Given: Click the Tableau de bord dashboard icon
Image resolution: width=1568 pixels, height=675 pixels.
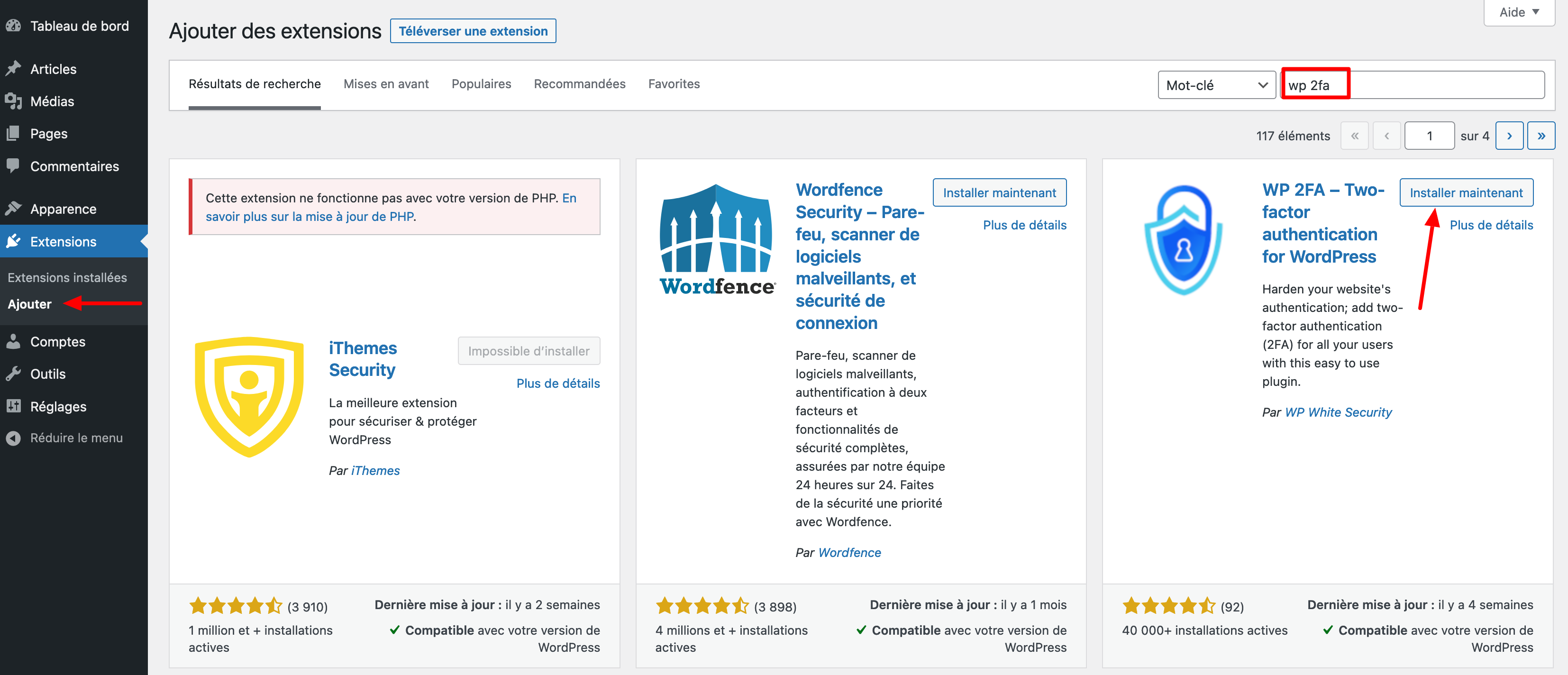Looking at the screenshot, I should 13,26.
